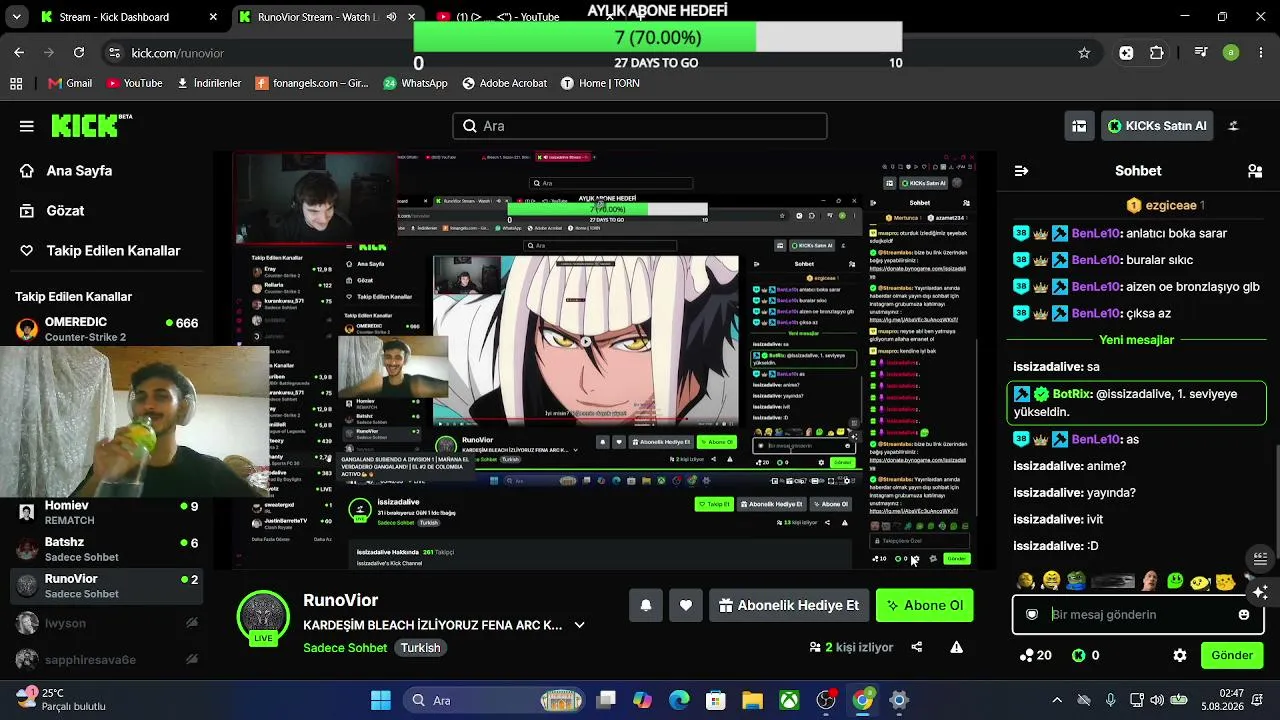Open the treasure chest icon beside KICKs Satın Al
The width and height of the screenshot is (1280, 720).
pyautogui.click(x=1079, y=126)
